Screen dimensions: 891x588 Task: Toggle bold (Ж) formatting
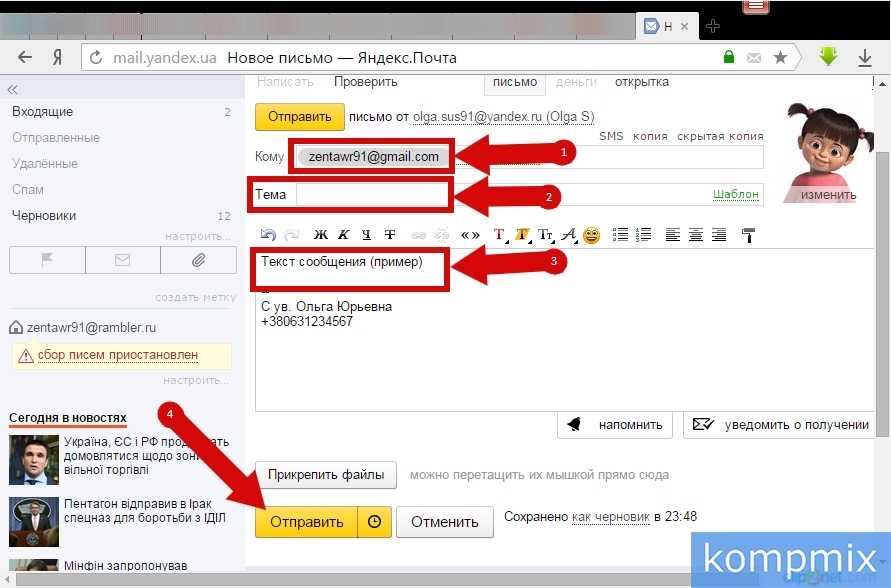pos(320,234)
